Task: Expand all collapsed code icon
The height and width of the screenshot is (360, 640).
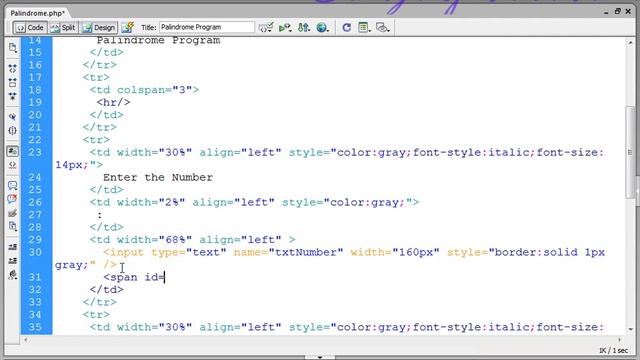Action: pos(13,96)
